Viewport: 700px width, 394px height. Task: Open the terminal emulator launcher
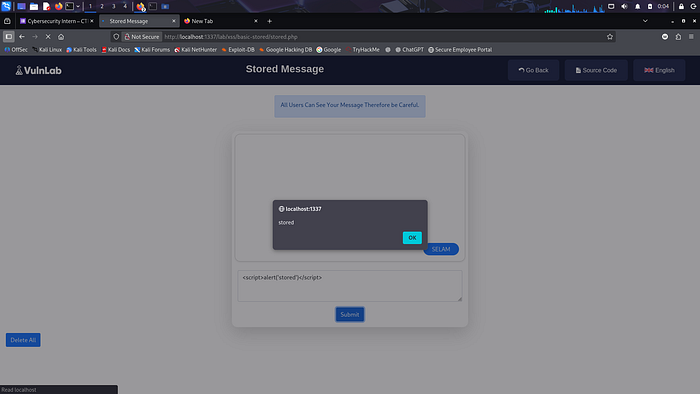click(x=70, y=6)
